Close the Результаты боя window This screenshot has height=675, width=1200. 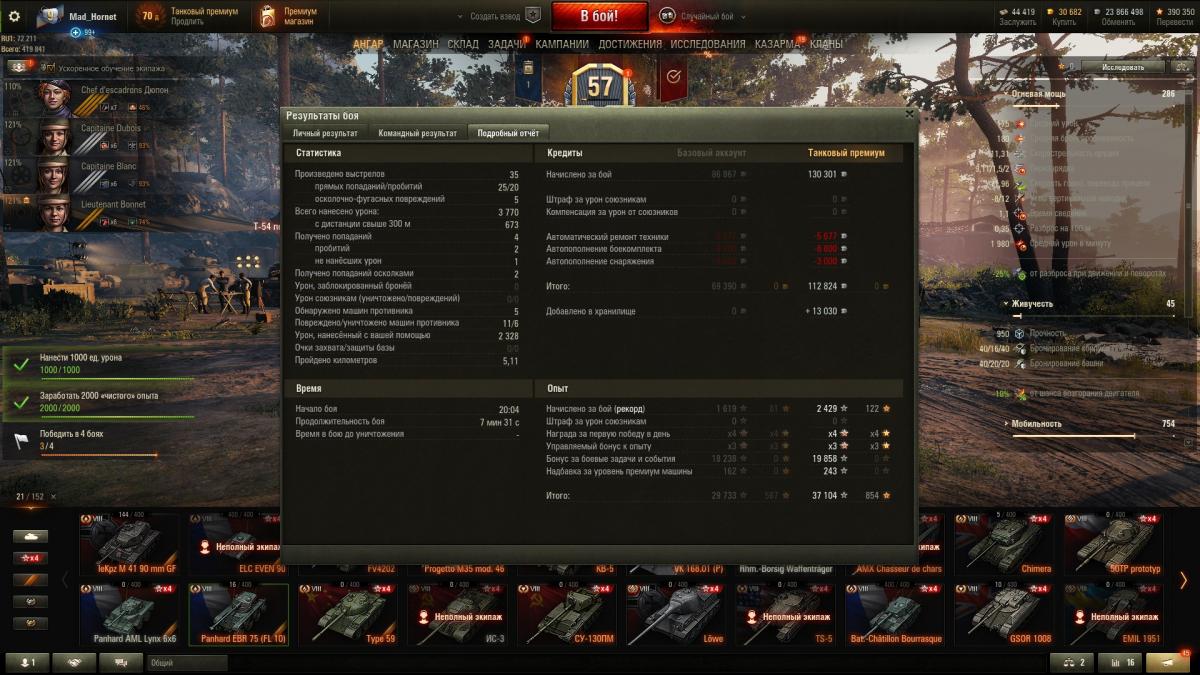908,114
